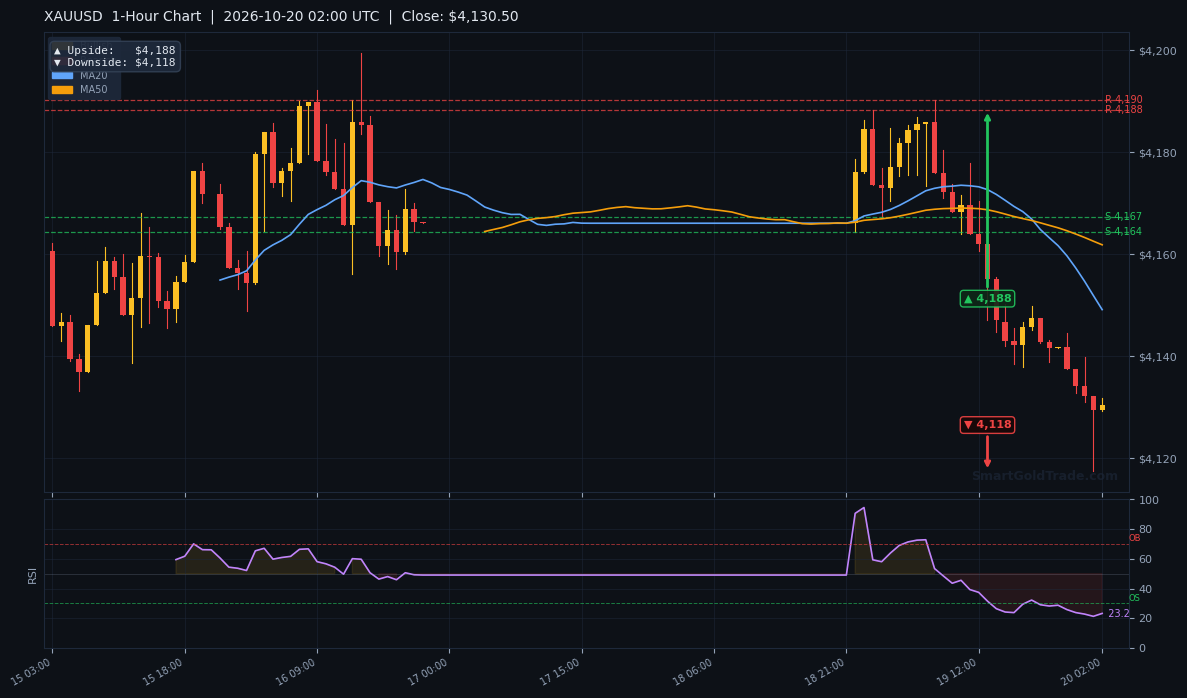
Task: Click the 18 06:00 time axis label
Action: pos(692,672)
